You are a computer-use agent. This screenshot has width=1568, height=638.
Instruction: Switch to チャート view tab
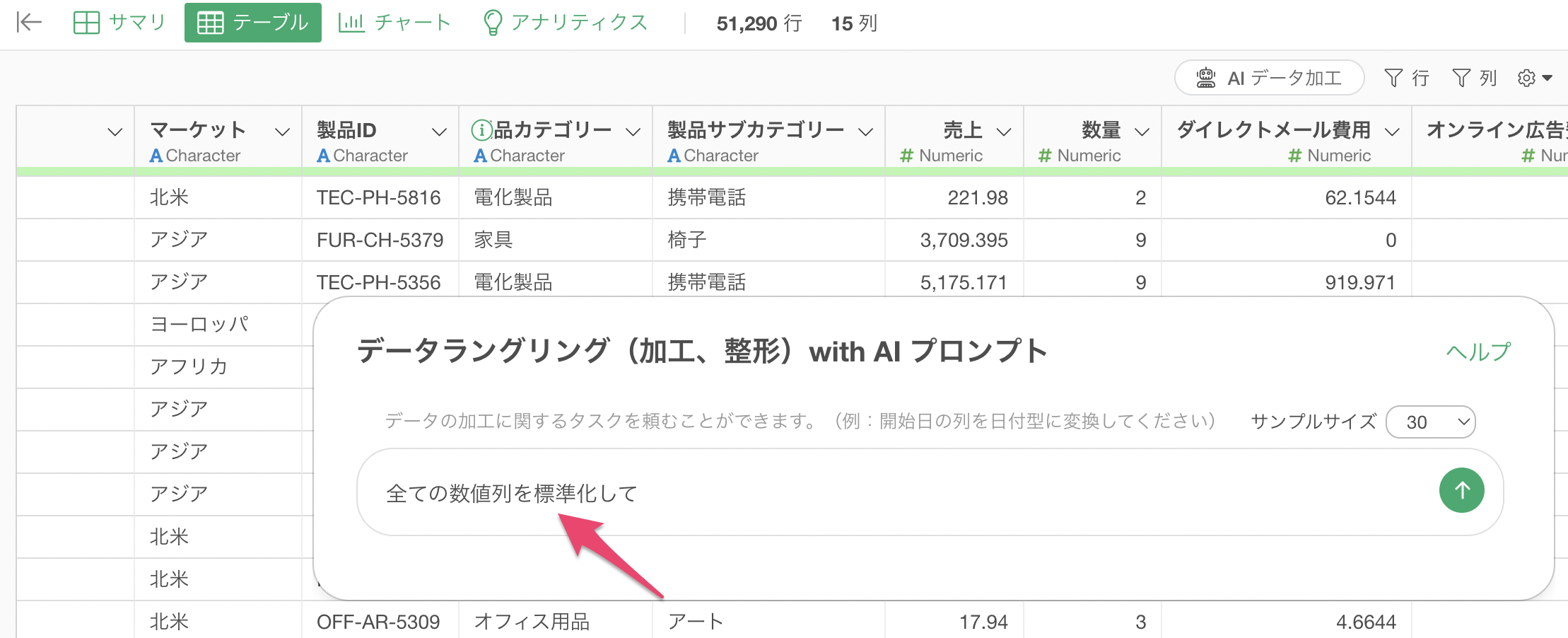click(394, 23)
